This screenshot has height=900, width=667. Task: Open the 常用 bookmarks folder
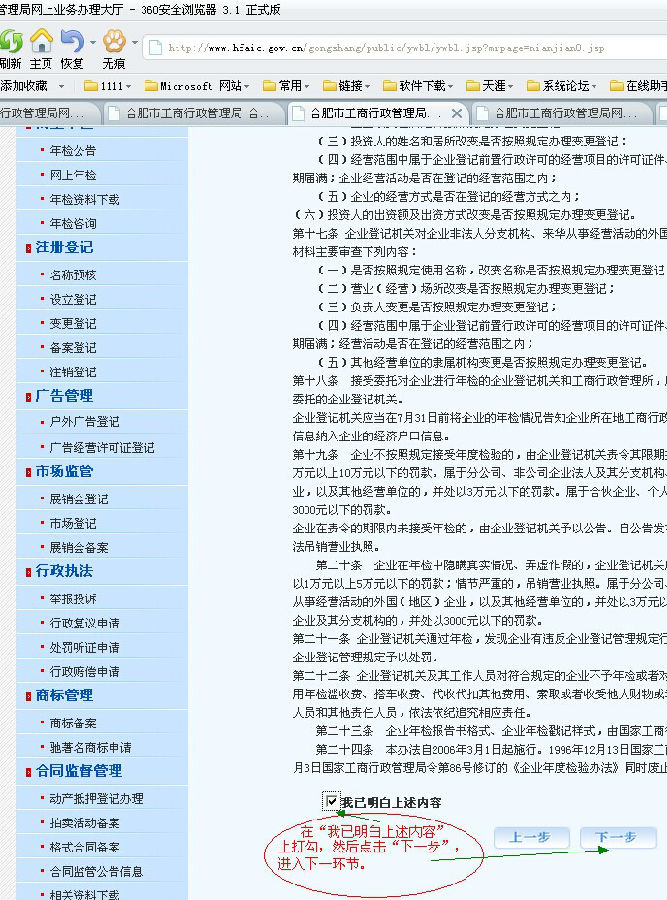pos(286,86)
